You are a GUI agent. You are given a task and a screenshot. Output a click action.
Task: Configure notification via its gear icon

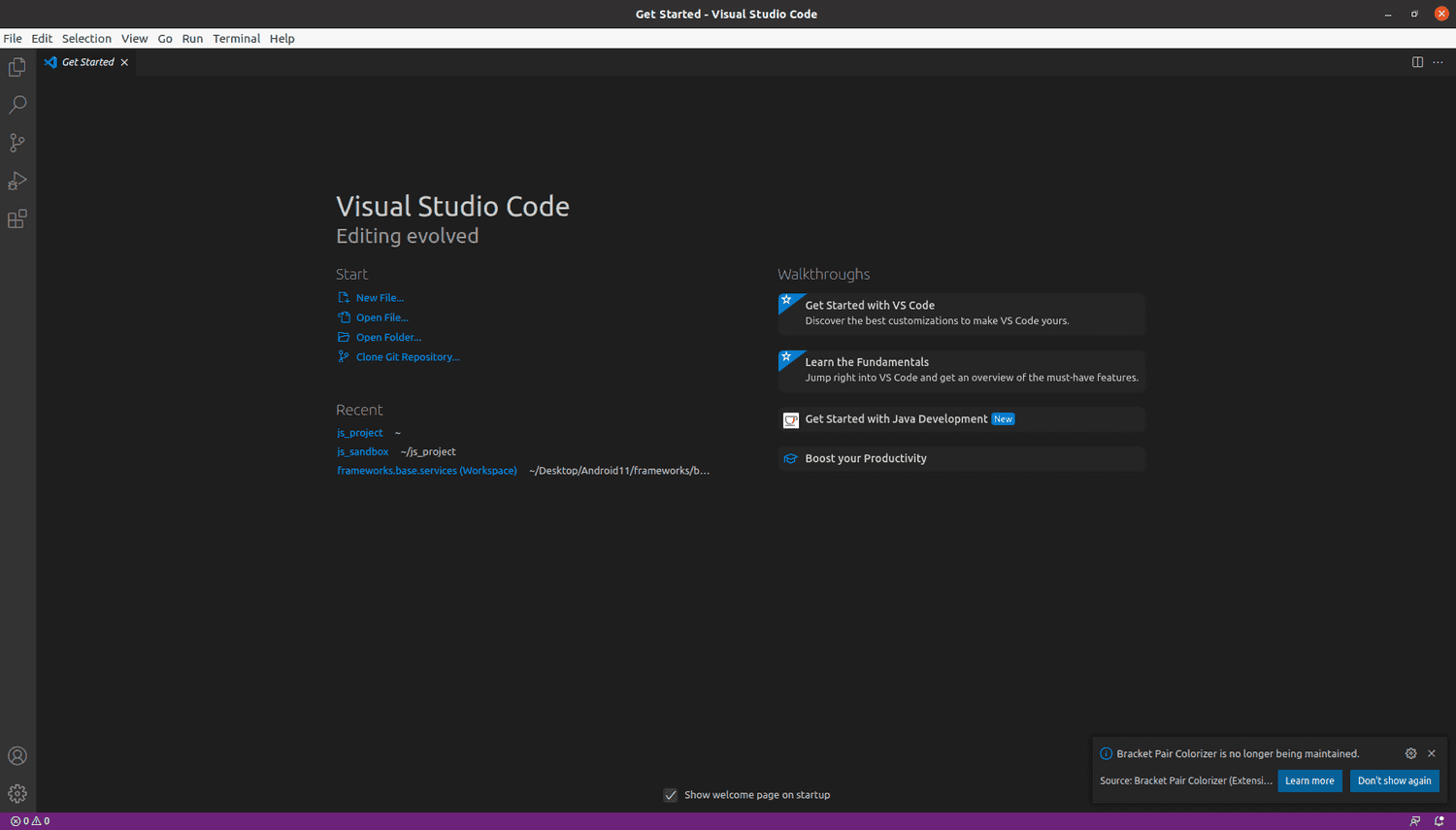point(1410,753)
